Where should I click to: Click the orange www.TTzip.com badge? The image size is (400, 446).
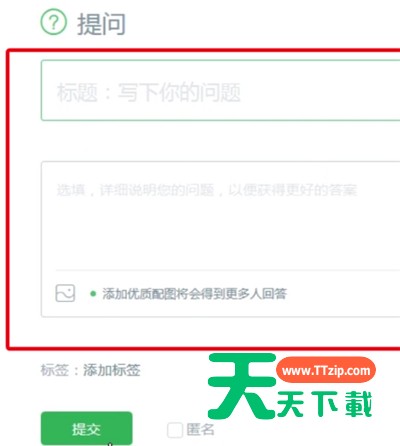click(326, 371)
